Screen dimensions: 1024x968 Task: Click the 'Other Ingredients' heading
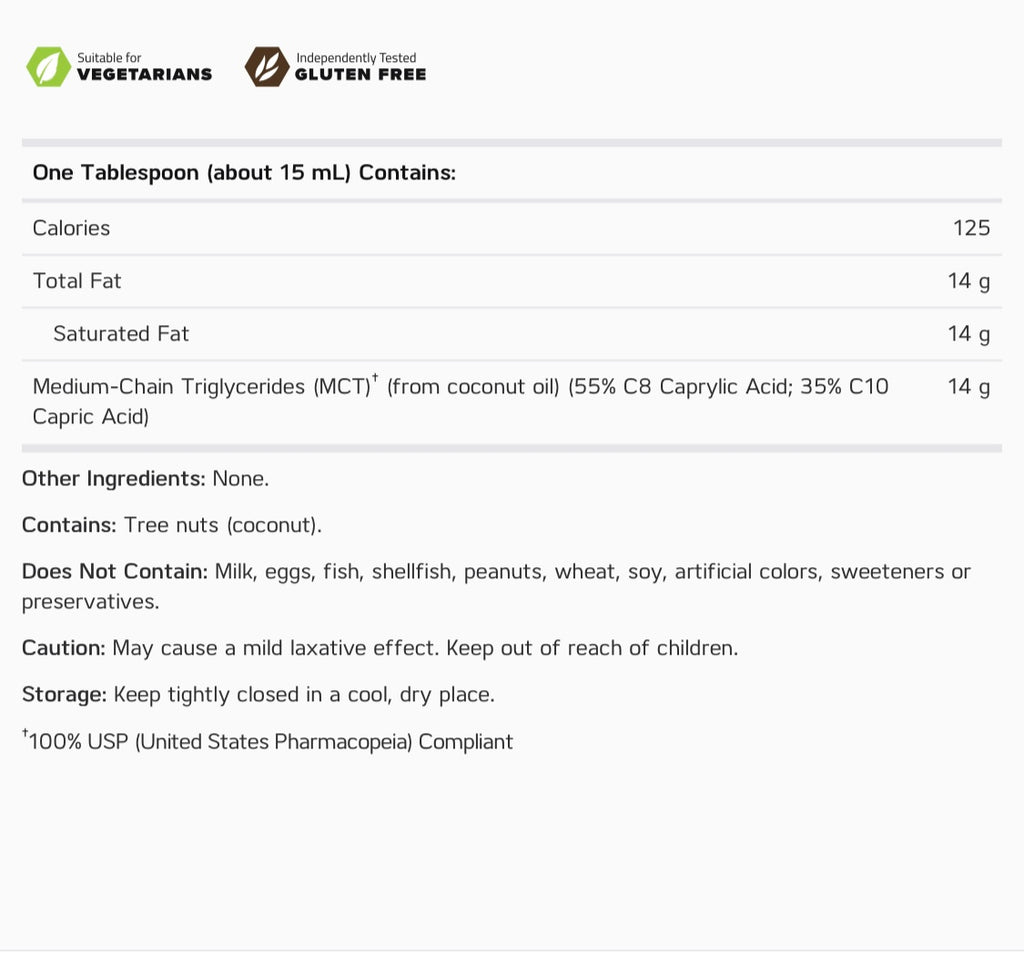[114, 479]
